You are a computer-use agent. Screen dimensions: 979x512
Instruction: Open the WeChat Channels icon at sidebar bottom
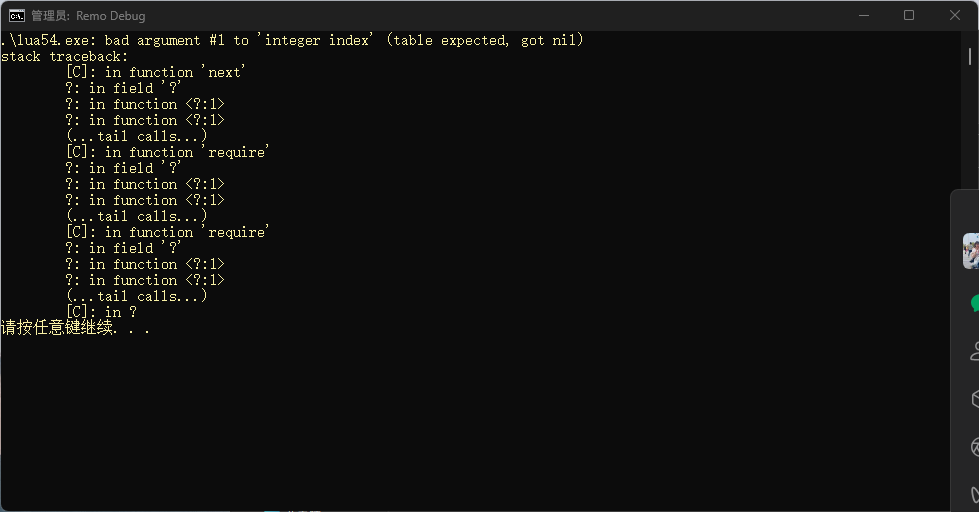click(974, 494)
